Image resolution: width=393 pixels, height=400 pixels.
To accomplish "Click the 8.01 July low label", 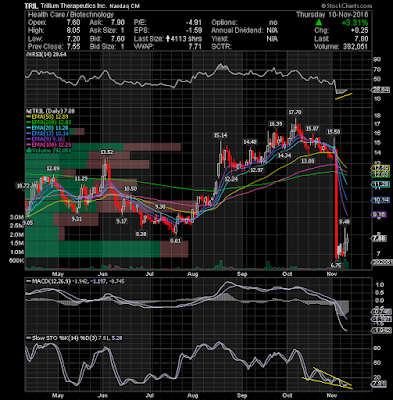I will pos(175,240).
